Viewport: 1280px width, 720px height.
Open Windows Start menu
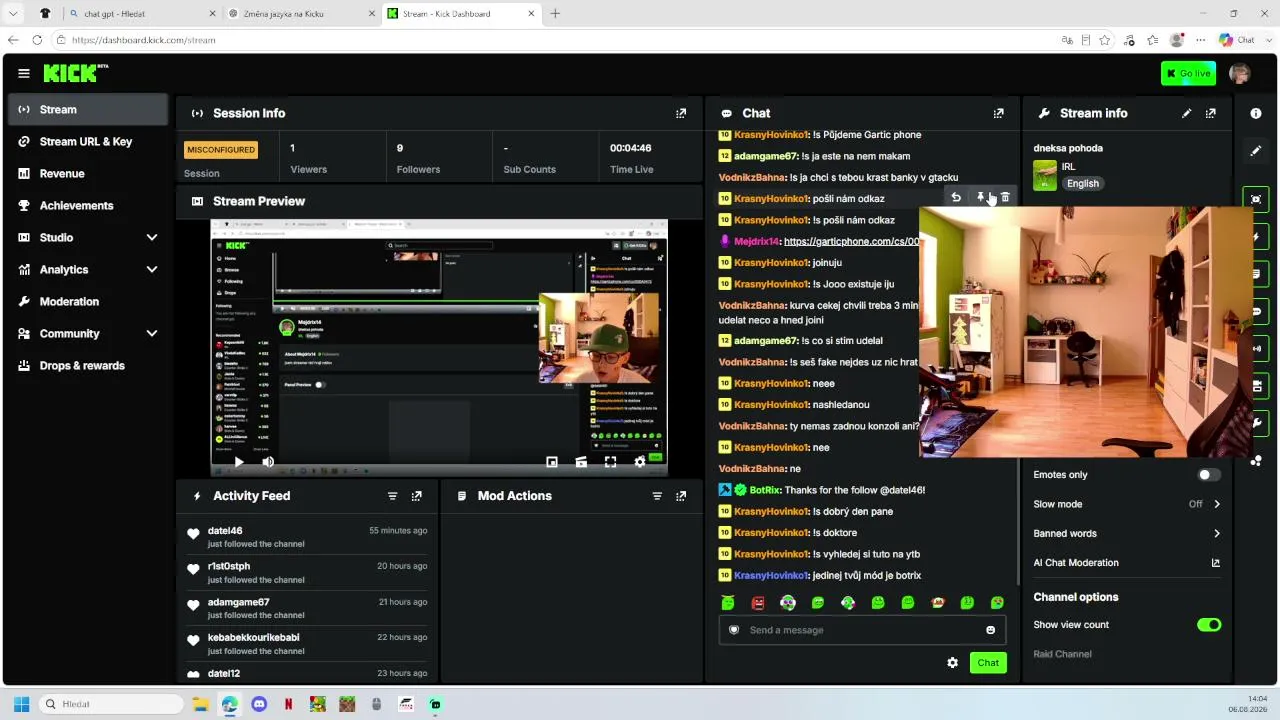pyautogui.click(x=21, y=704)
